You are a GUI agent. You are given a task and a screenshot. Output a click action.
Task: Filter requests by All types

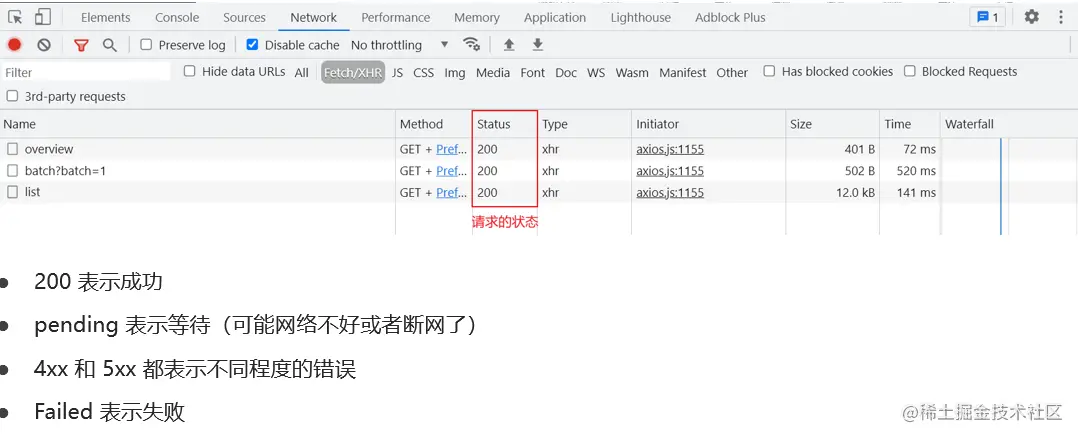pyautogui.click(x=302, y=72)
